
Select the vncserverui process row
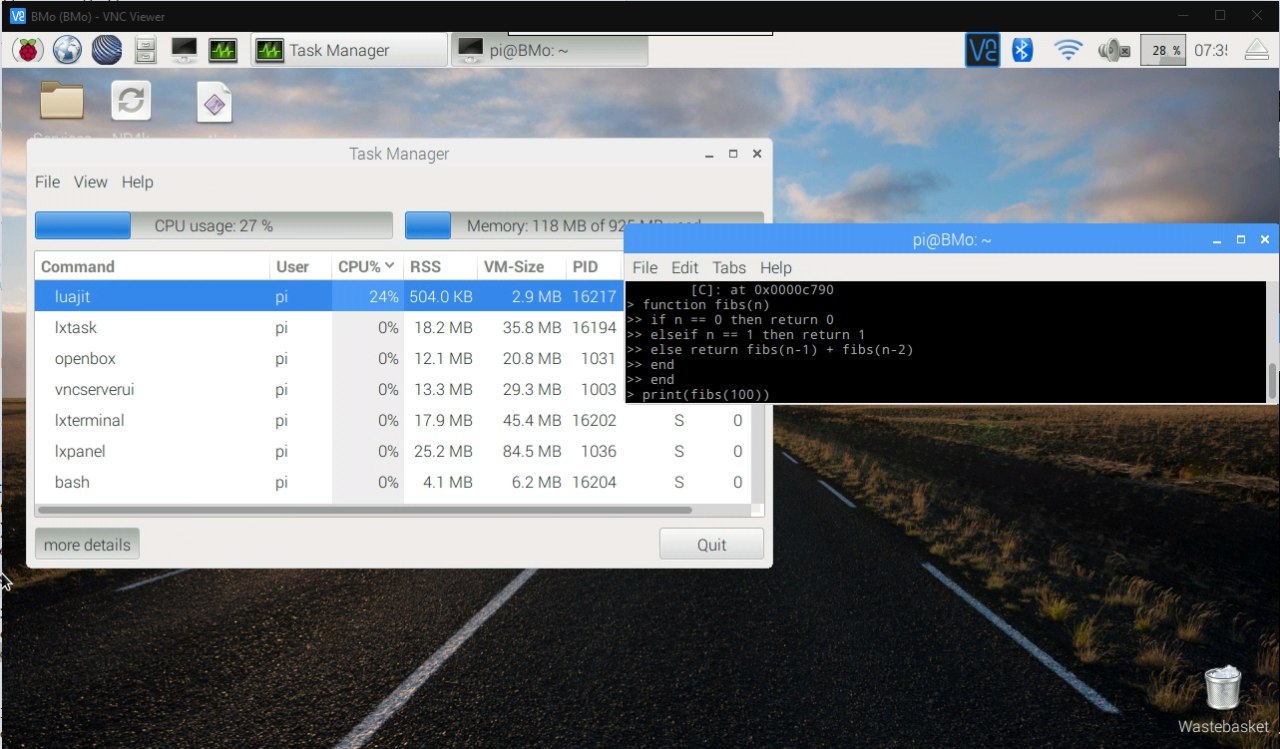(328, 389)
